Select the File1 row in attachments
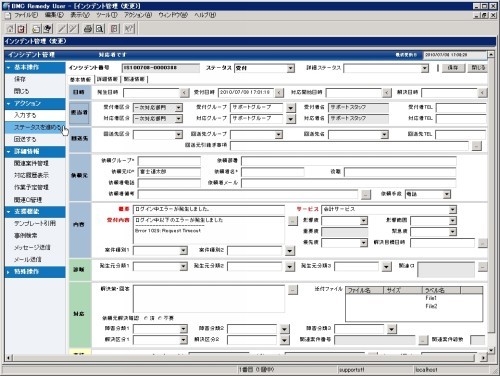 [414, 298]
